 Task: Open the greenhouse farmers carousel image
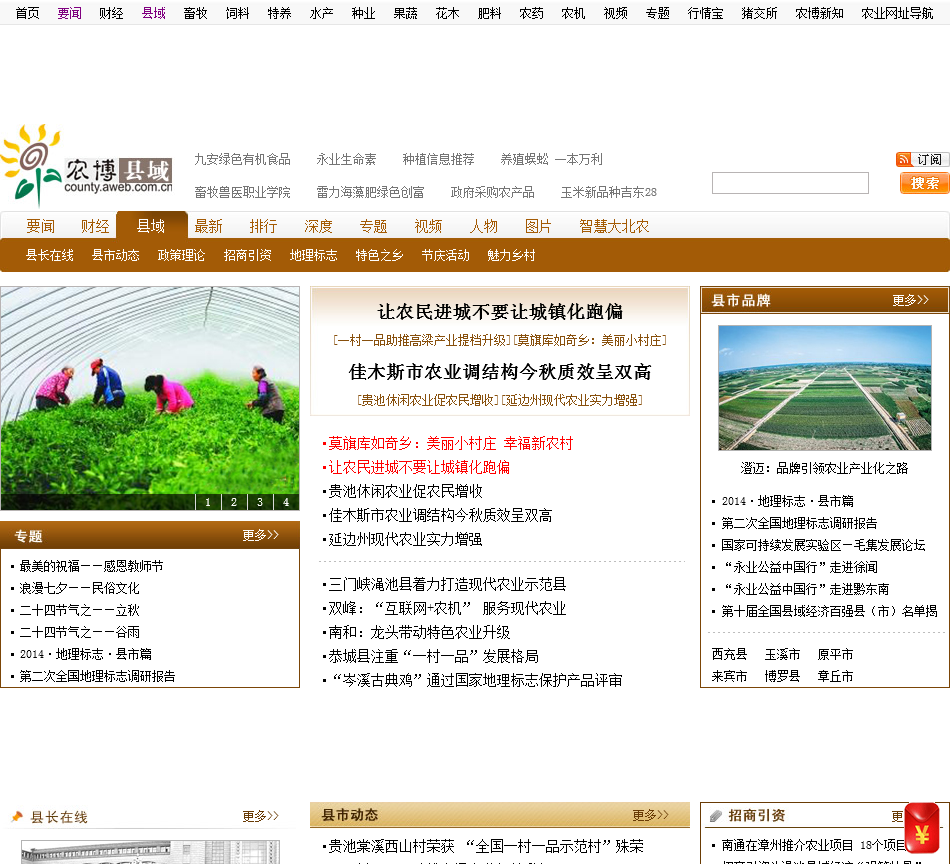click(150, 398)
